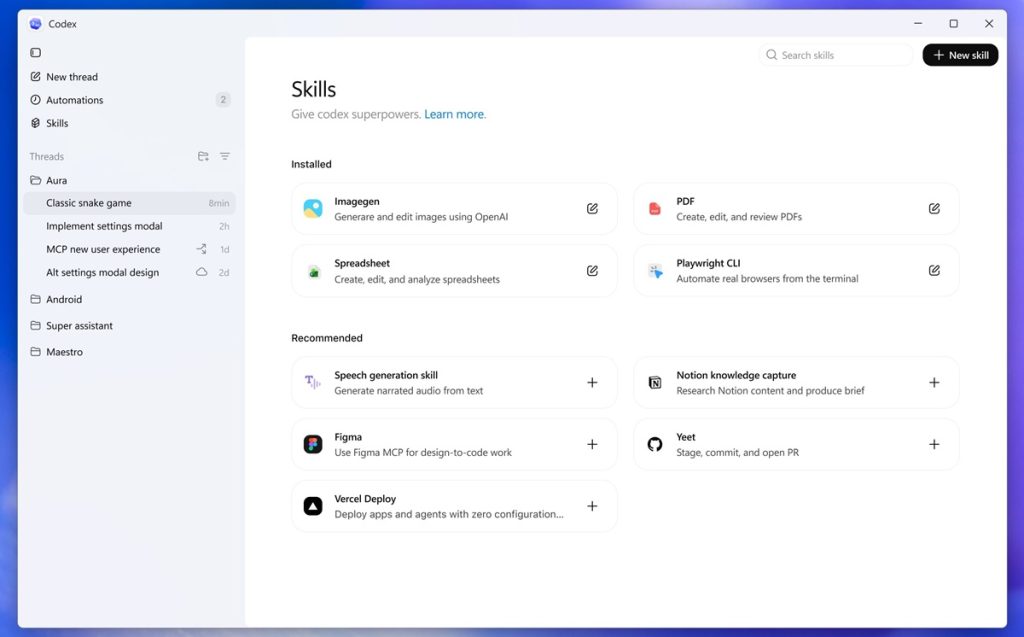Expand the Android folder
Viewport: 1024px width, 637px height.
(63, 299)
